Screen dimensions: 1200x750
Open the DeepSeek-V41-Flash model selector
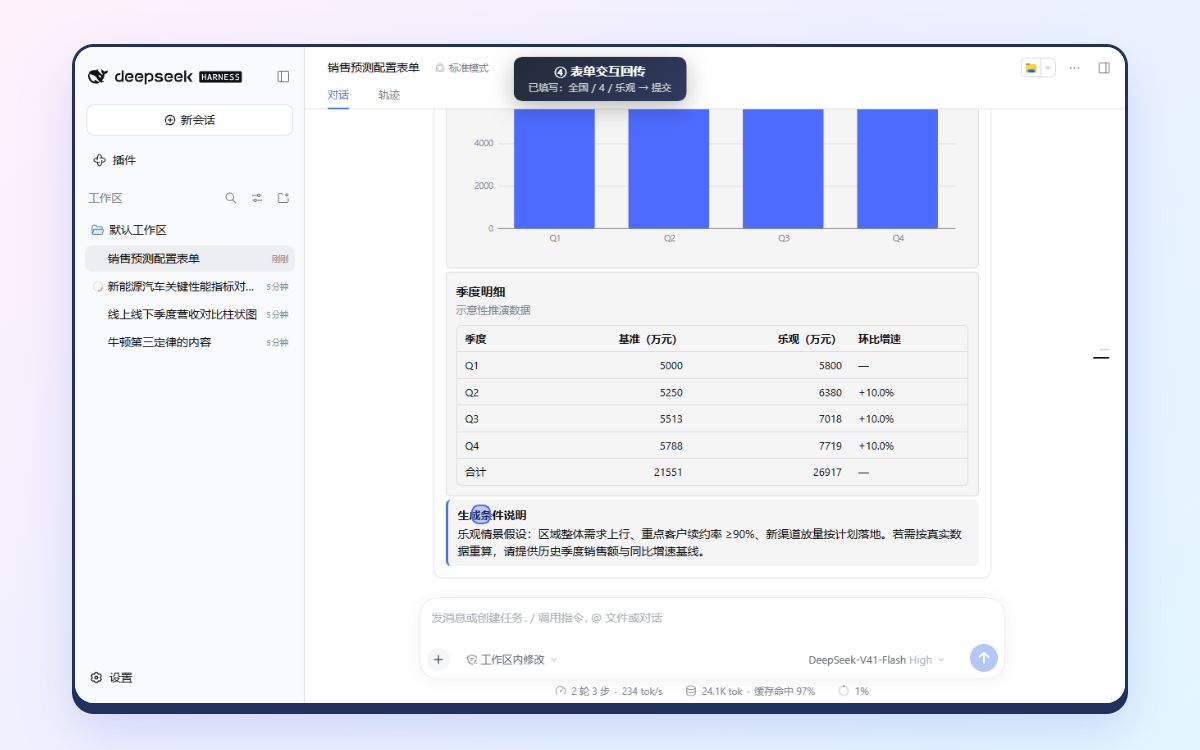click(876, 660)
